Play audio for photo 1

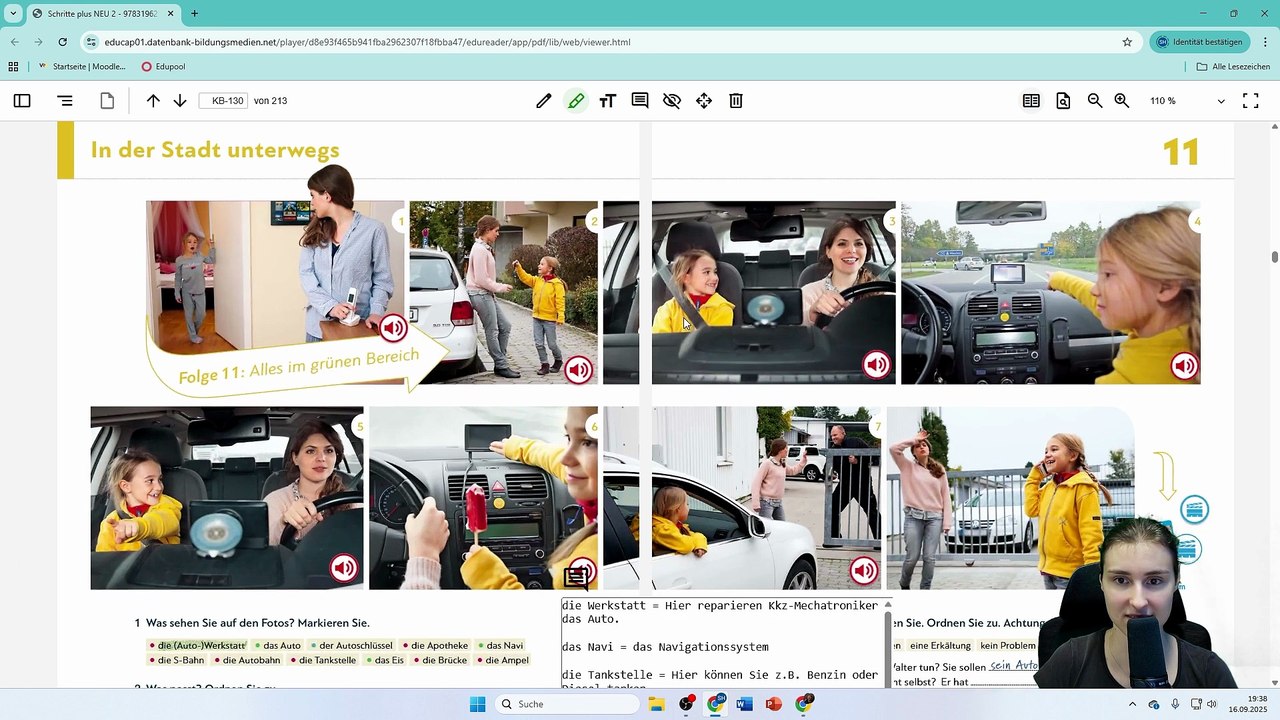[x=393, y=327]
